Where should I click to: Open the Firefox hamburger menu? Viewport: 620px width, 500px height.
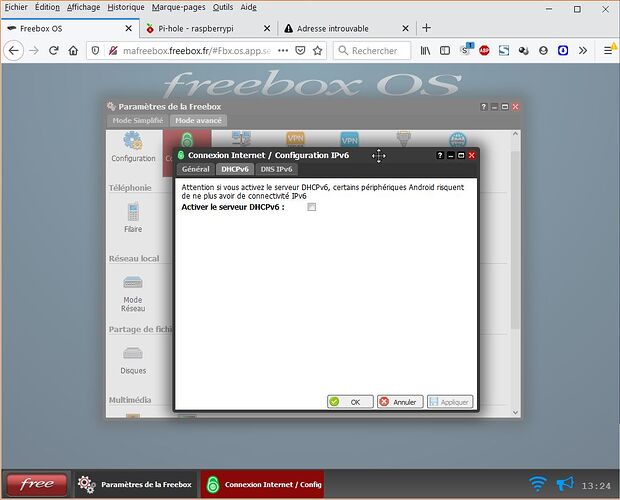pos(608,51)
